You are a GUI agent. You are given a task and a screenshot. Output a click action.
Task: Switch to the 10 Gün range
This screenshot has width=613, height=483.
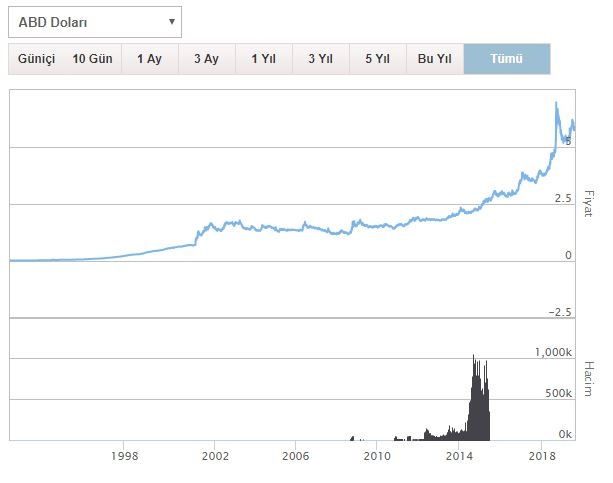click(92, 58)
